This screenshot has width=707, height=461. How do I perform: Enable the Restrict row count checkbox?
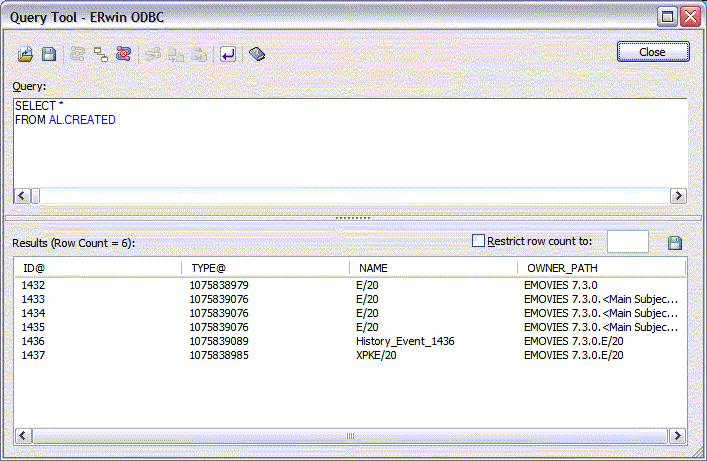coord(478,241)
